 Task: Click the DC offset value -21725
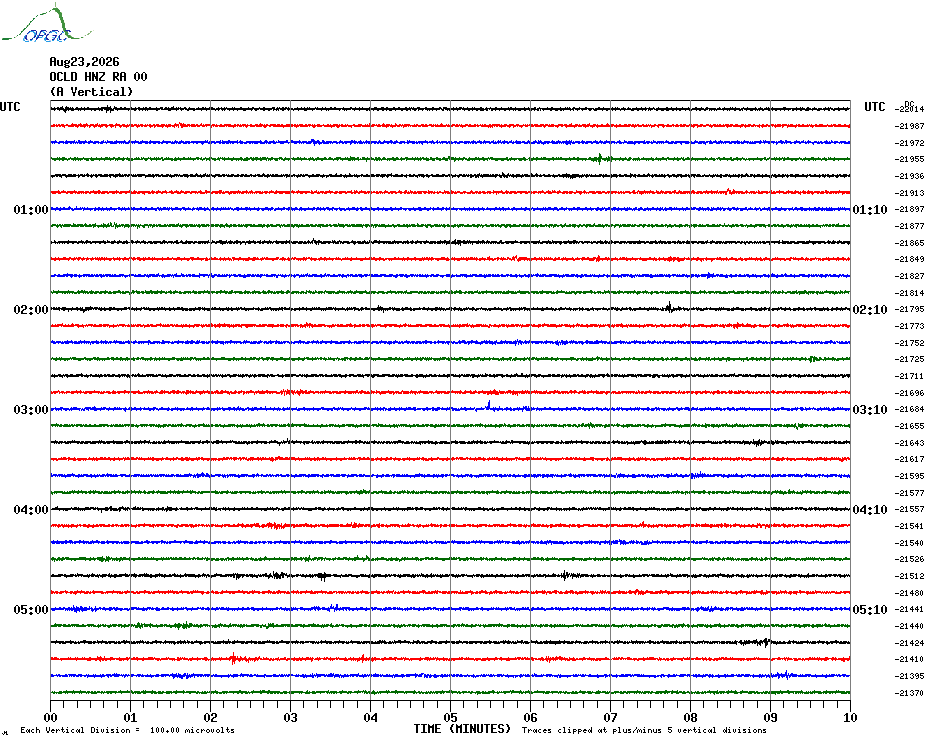click(x=909, y=359)
